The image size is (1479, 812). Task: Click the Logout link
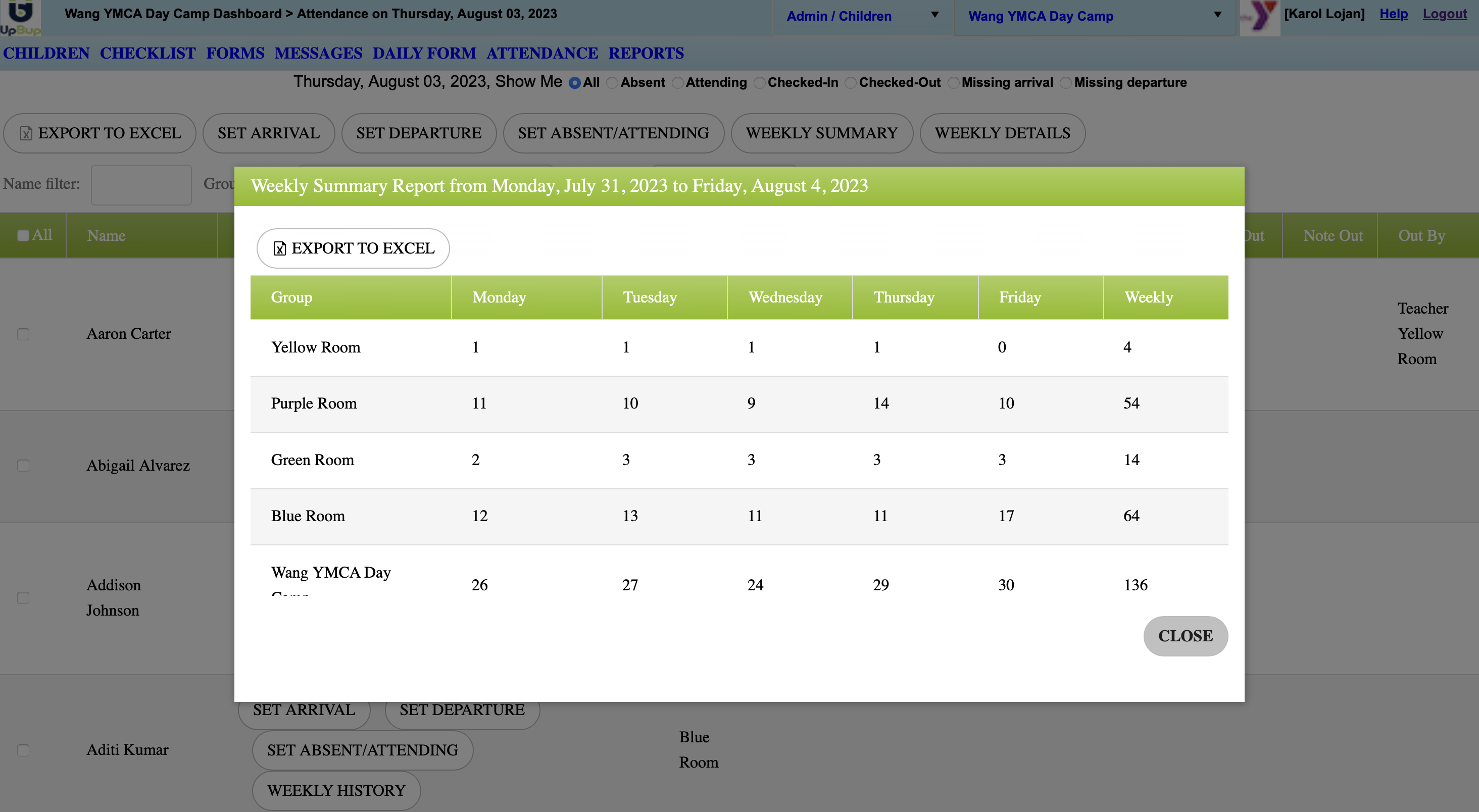click(x=1444, y=14)
